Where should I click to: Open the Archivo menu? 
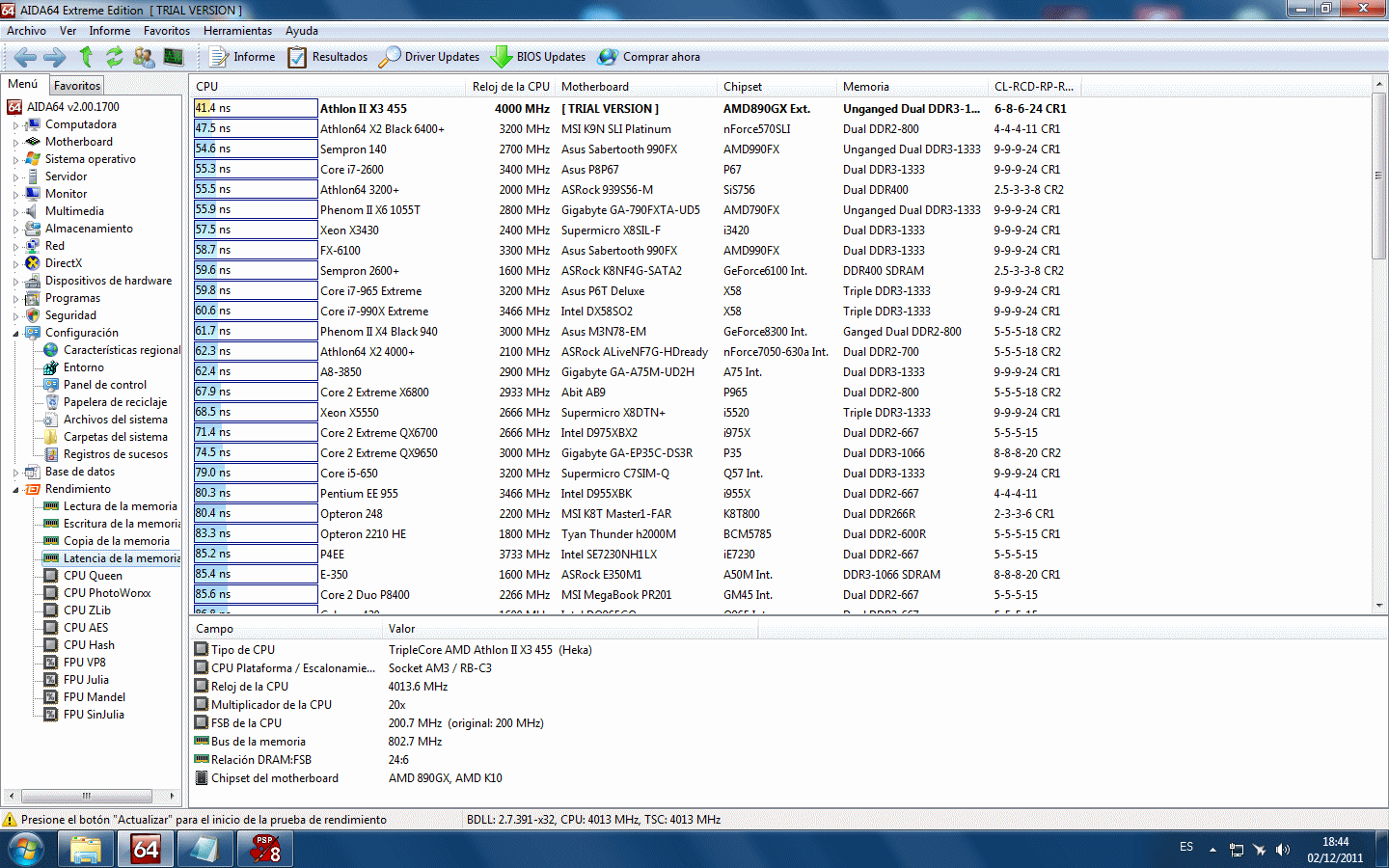click(x=26, y=31)
